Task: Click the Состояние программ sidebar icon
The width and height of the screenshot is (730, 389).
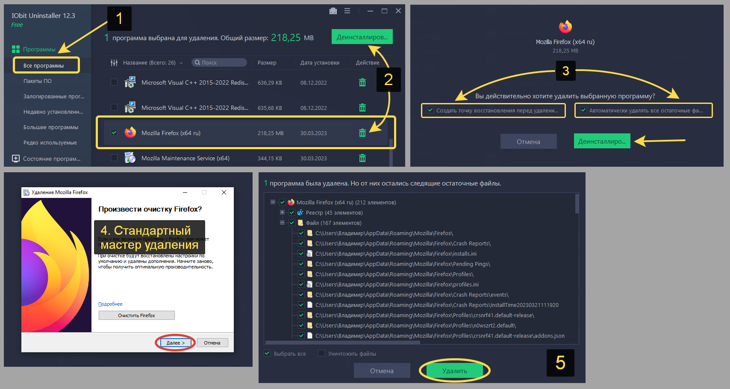Action: click(15, 159)
